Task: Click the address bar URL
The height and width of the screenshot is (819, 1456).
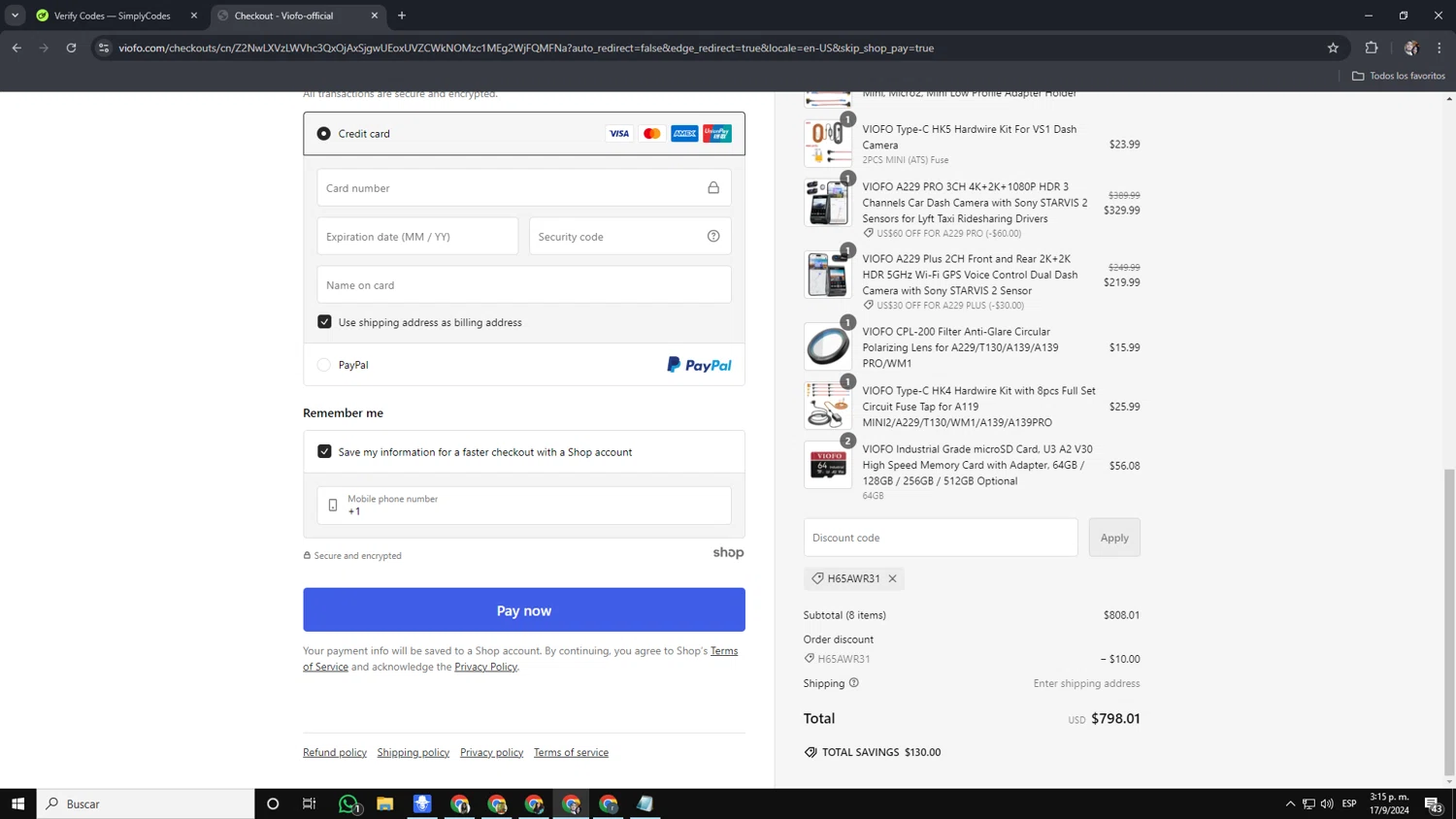Action: 526,48
